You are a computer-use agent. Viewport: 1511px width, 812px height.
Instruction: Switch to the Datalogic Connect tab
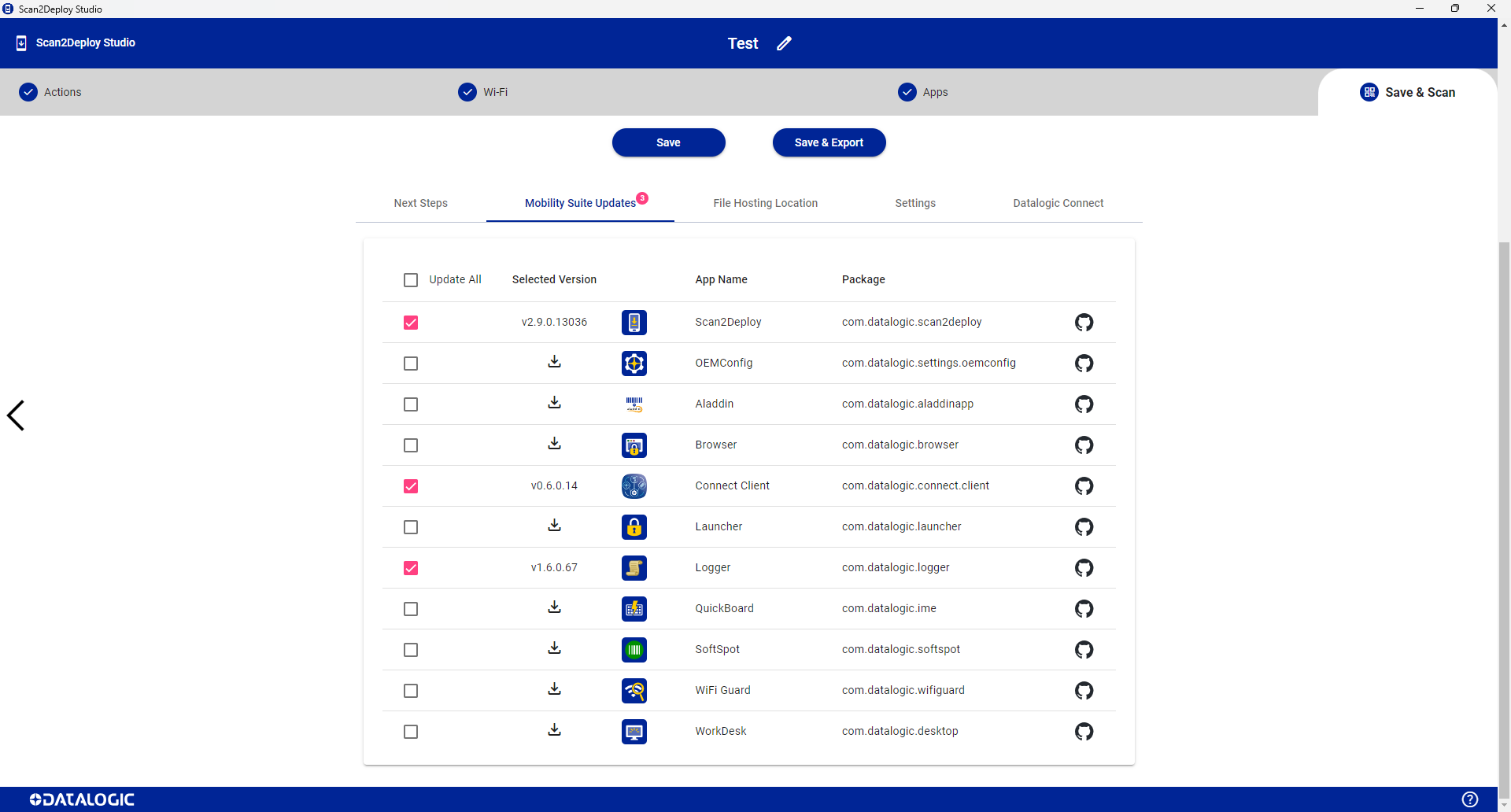[1058, 203]
